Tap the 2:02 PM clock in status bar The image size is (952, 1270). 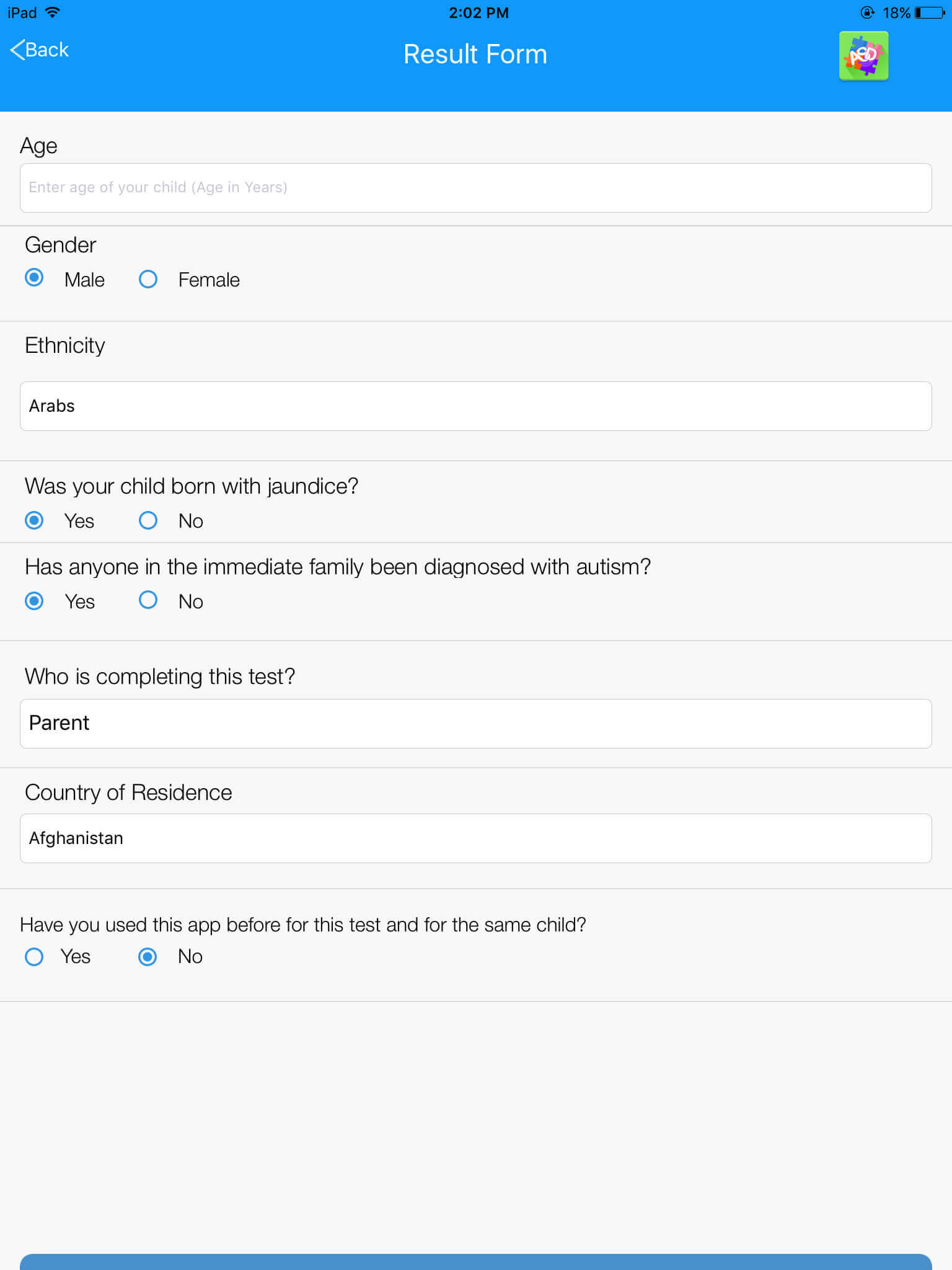[478, 12]
